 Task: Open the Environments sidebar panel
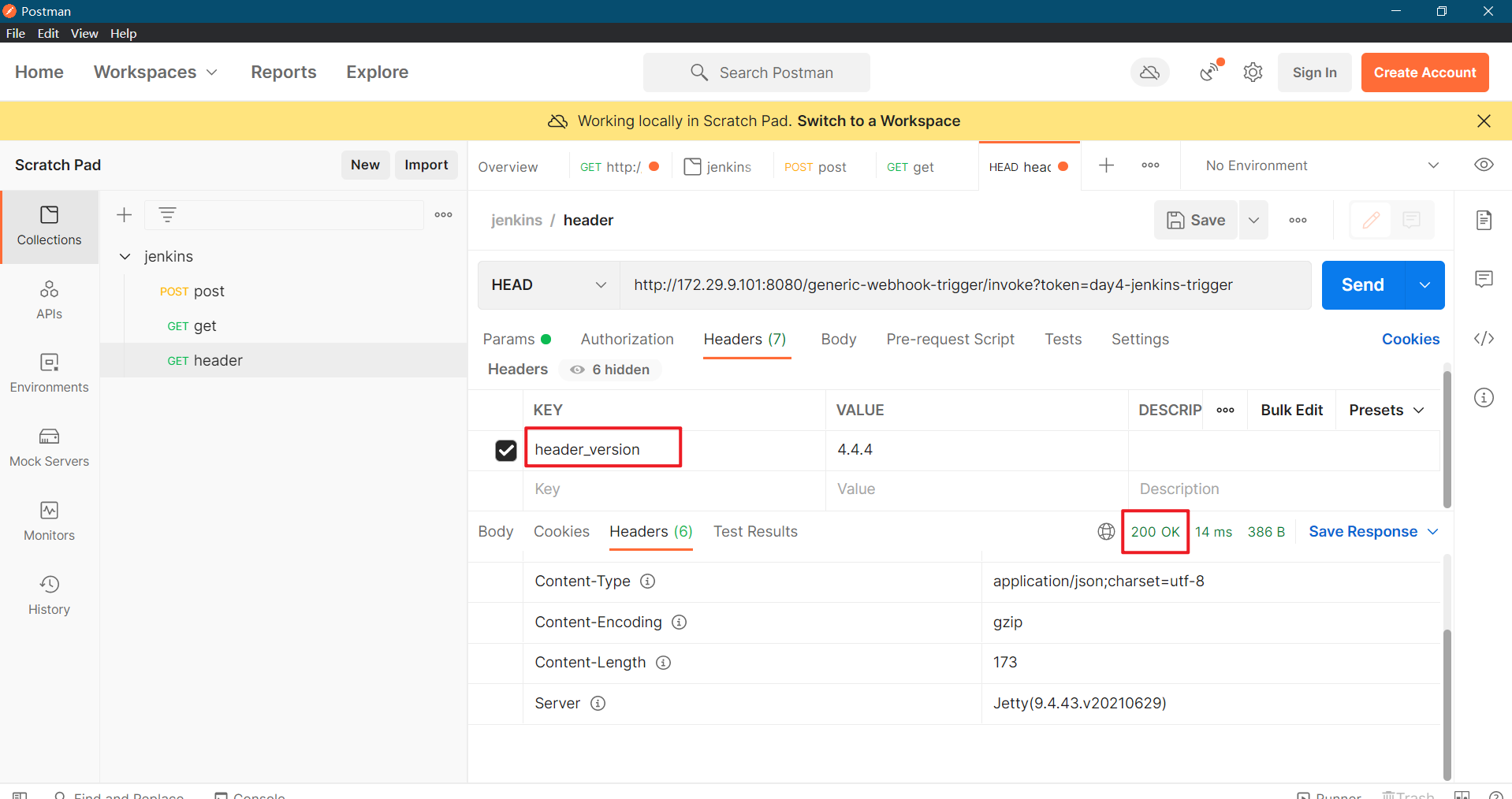point(49,373)
